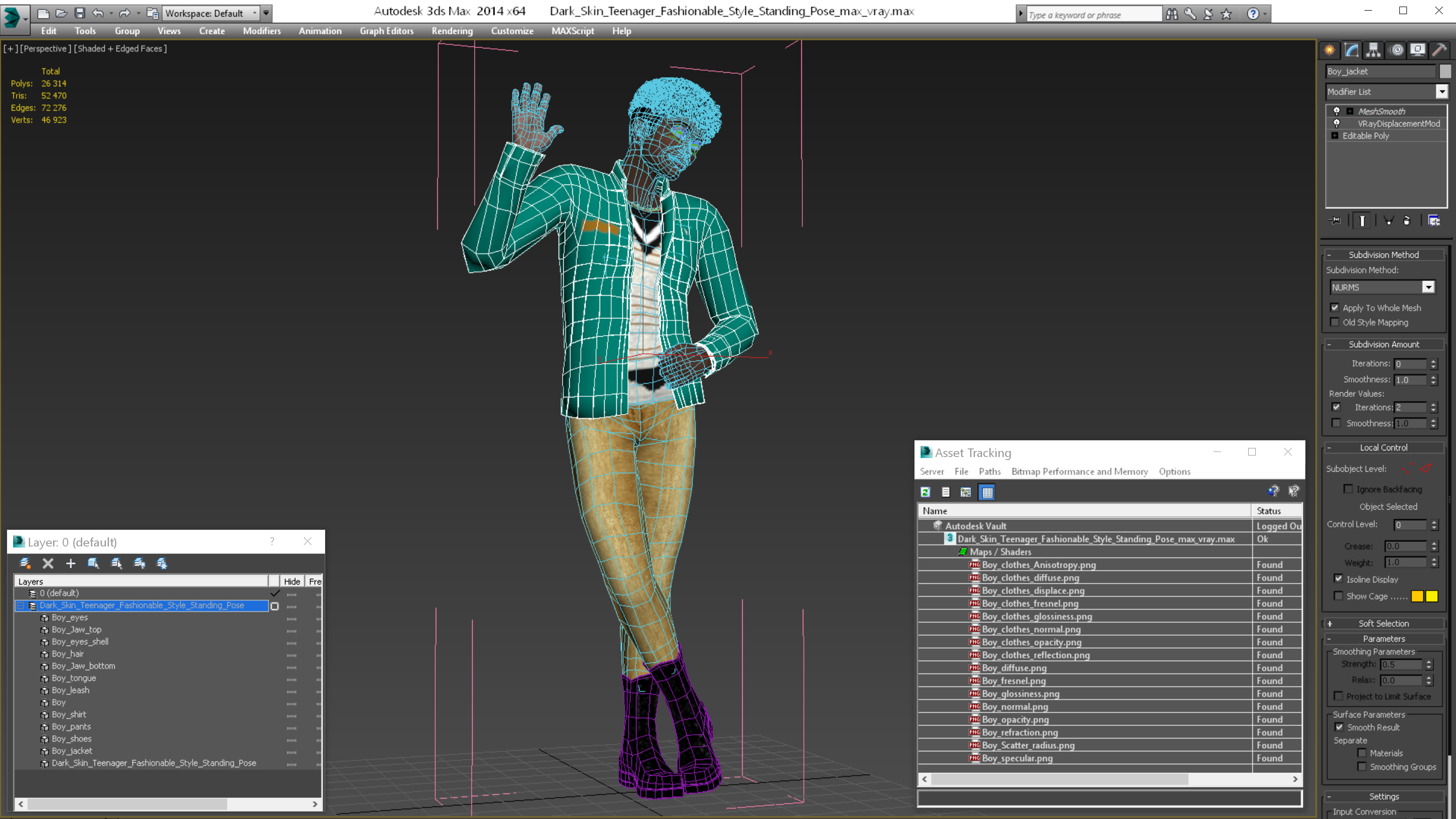Open the Motion command panel tab
This screenshot has height=819, width=1456.
[x=1397, y=51]
